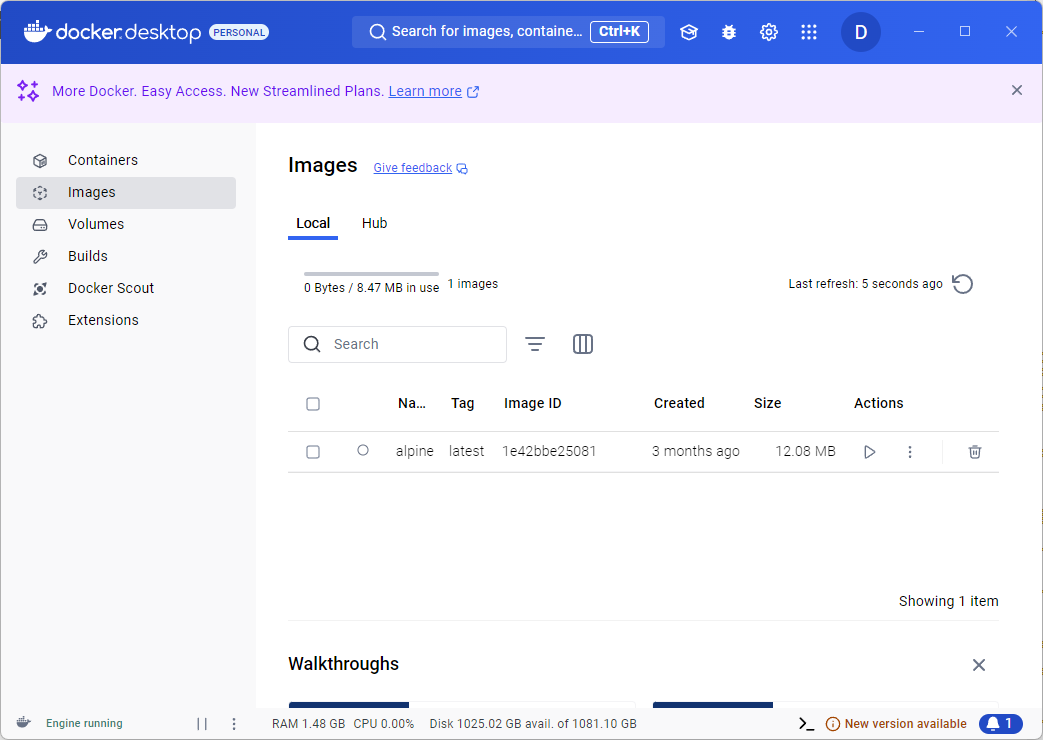
Task: Click the '3 months ago' cell
Action: (x=695, y=451)
